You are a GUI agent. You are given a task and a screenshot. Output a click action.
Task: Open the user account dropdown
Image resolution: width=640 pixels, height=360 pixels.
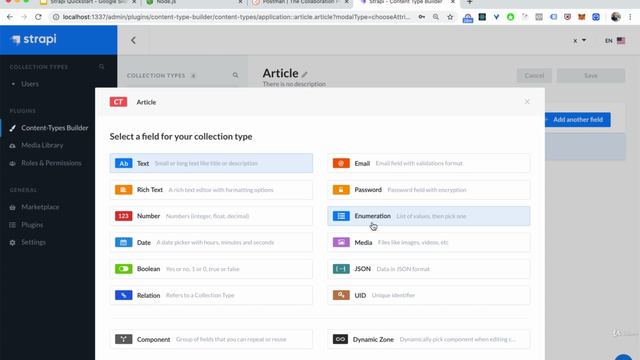click(579, 40)
